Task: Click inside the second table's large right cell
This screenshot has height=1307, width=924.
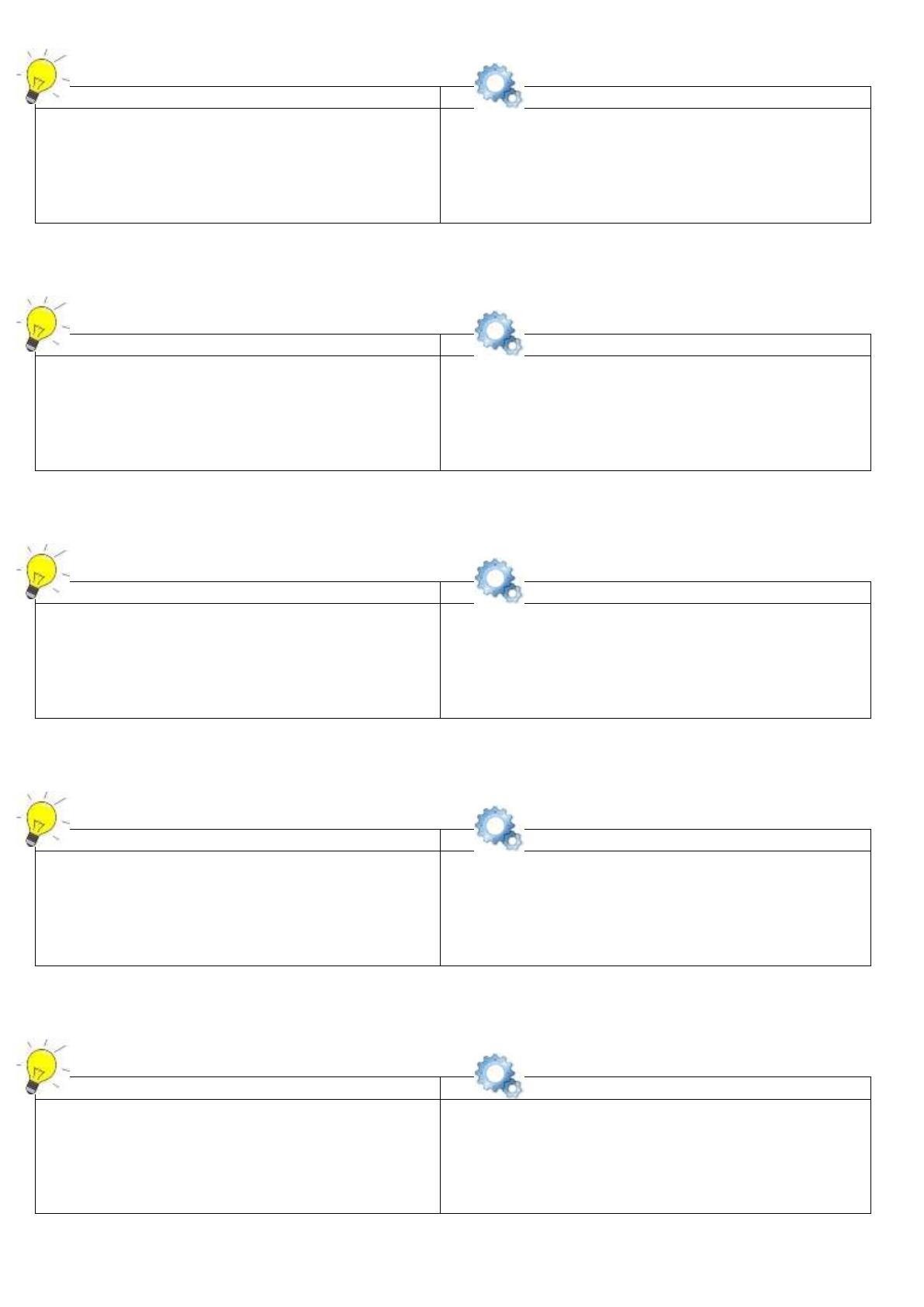Action: tap(655, 413)
